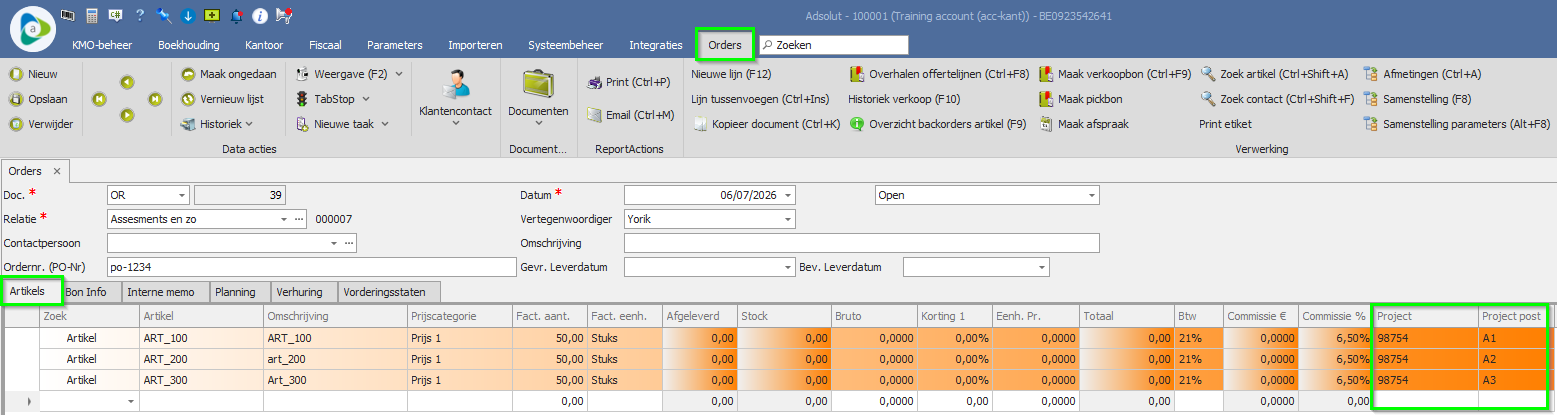The width and height of the screenshot is (1557, 415).
Task: Open the KMO-beheer ribbon tab
Action: 102,45
